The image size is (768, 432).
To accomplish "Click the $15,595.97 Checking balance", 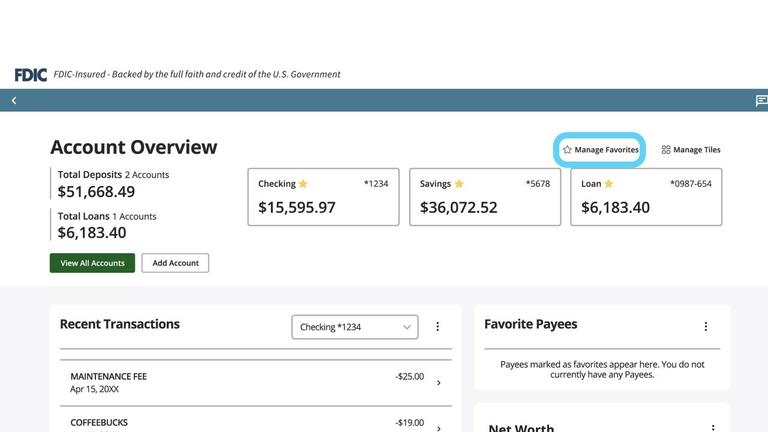I will point(297,208).
